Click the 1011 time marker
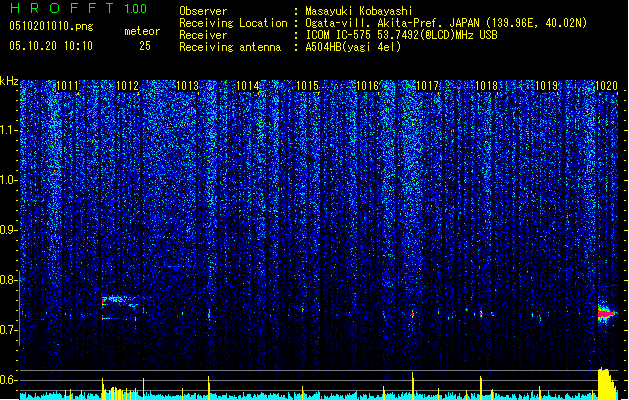Image resolution: width=629 pixels, height=400 pixels. click(67, 85)
